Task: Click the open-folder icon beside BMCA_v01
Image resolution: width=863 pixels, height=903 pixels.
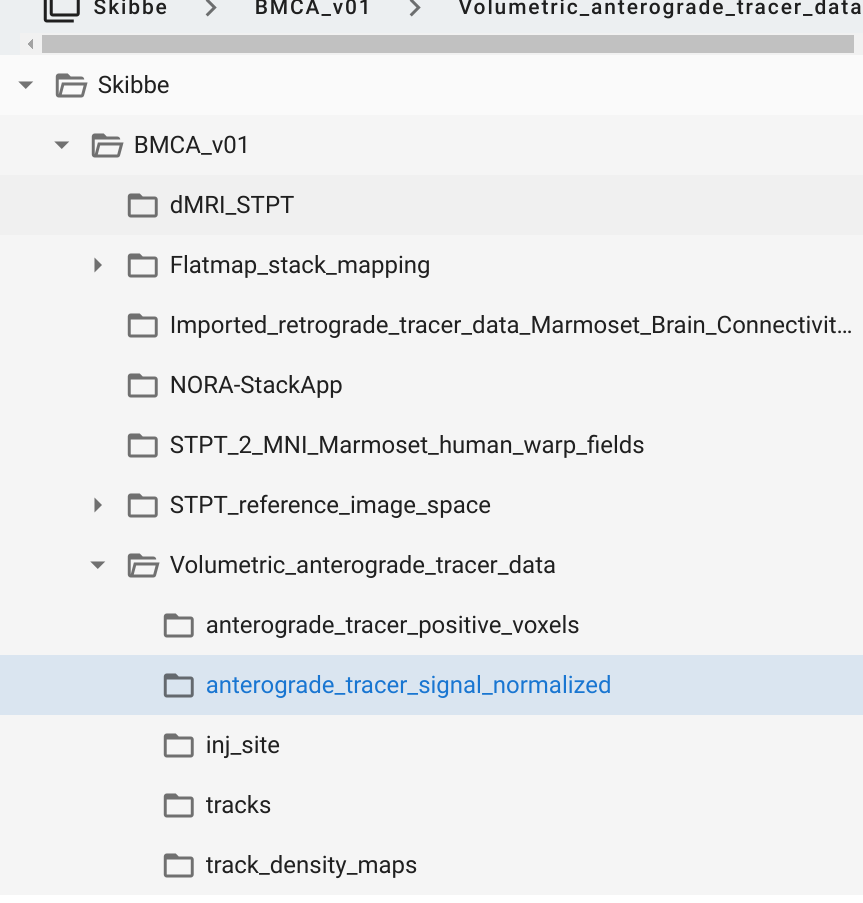Action: [x=107, y=145]
